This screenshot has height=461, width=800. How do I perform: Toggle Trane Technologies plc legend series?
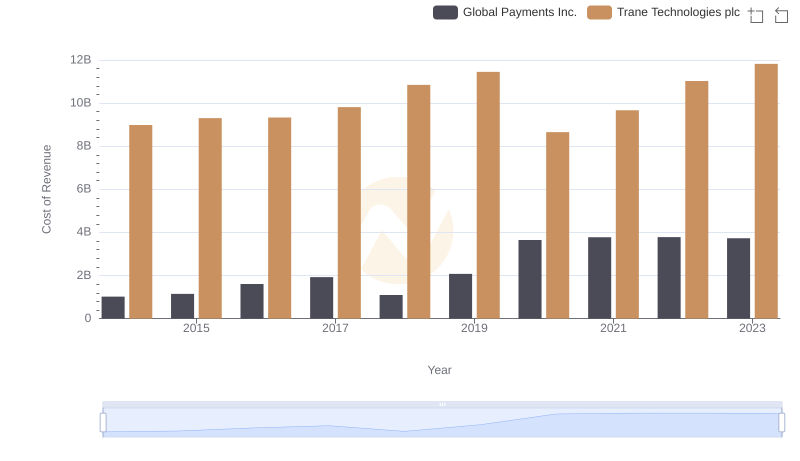click(x=663, y=12)
